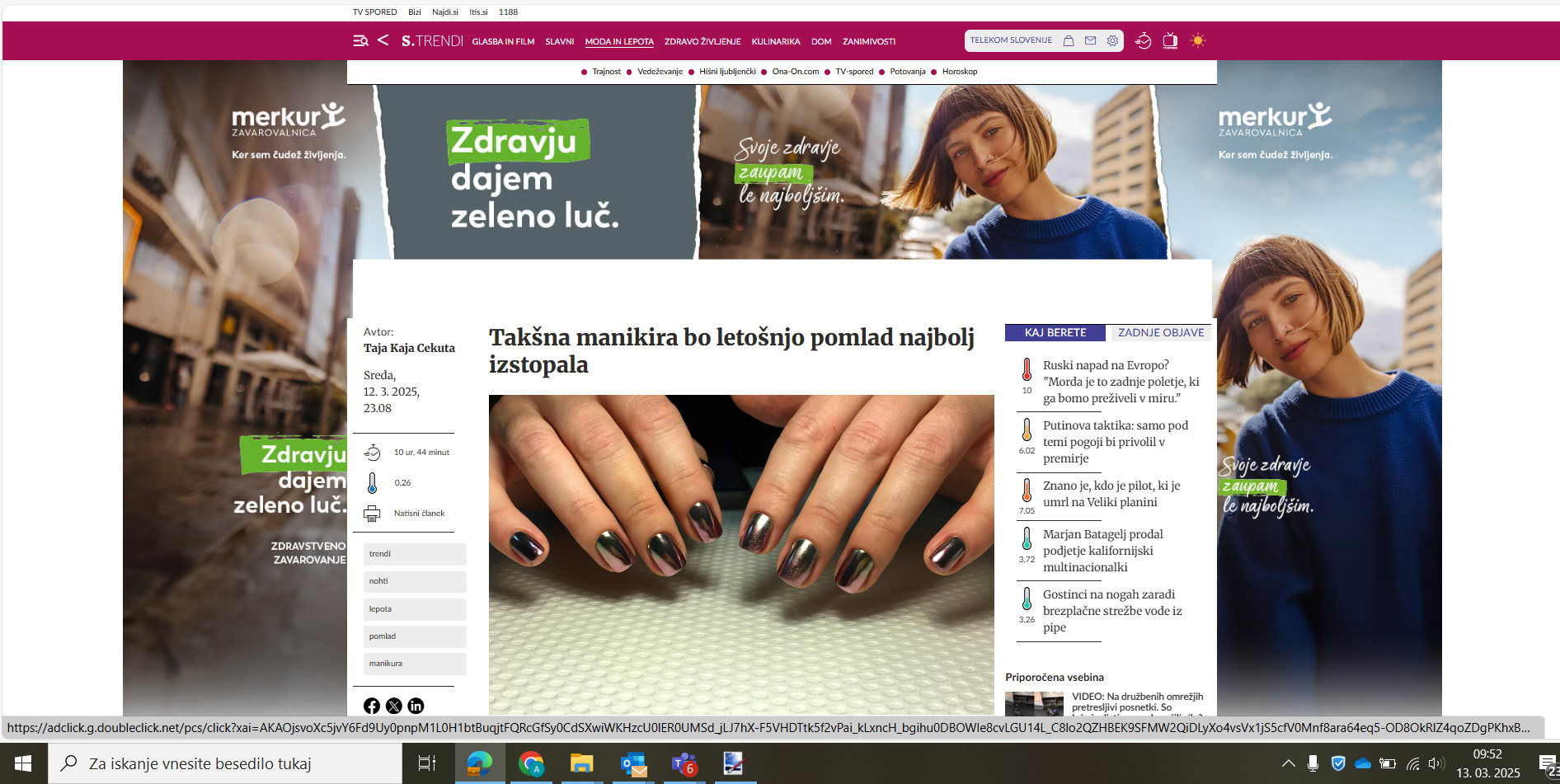The height and width of the screenshot is (784, 1560).
Task: Open the KULINARIKA menu section
Action: point(775,41)
